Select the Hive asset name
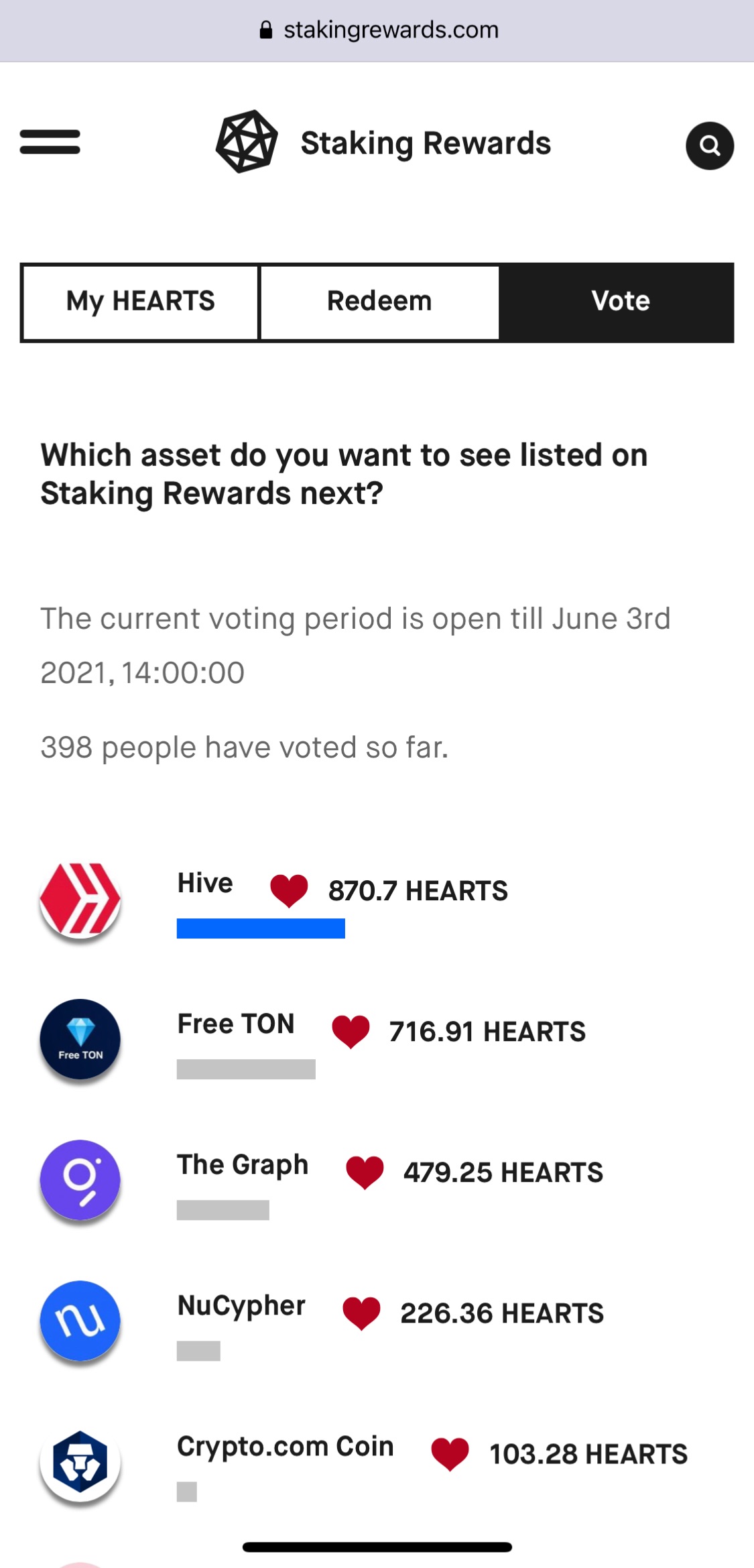The image size is (754, 1568). [x=205, y=883]
